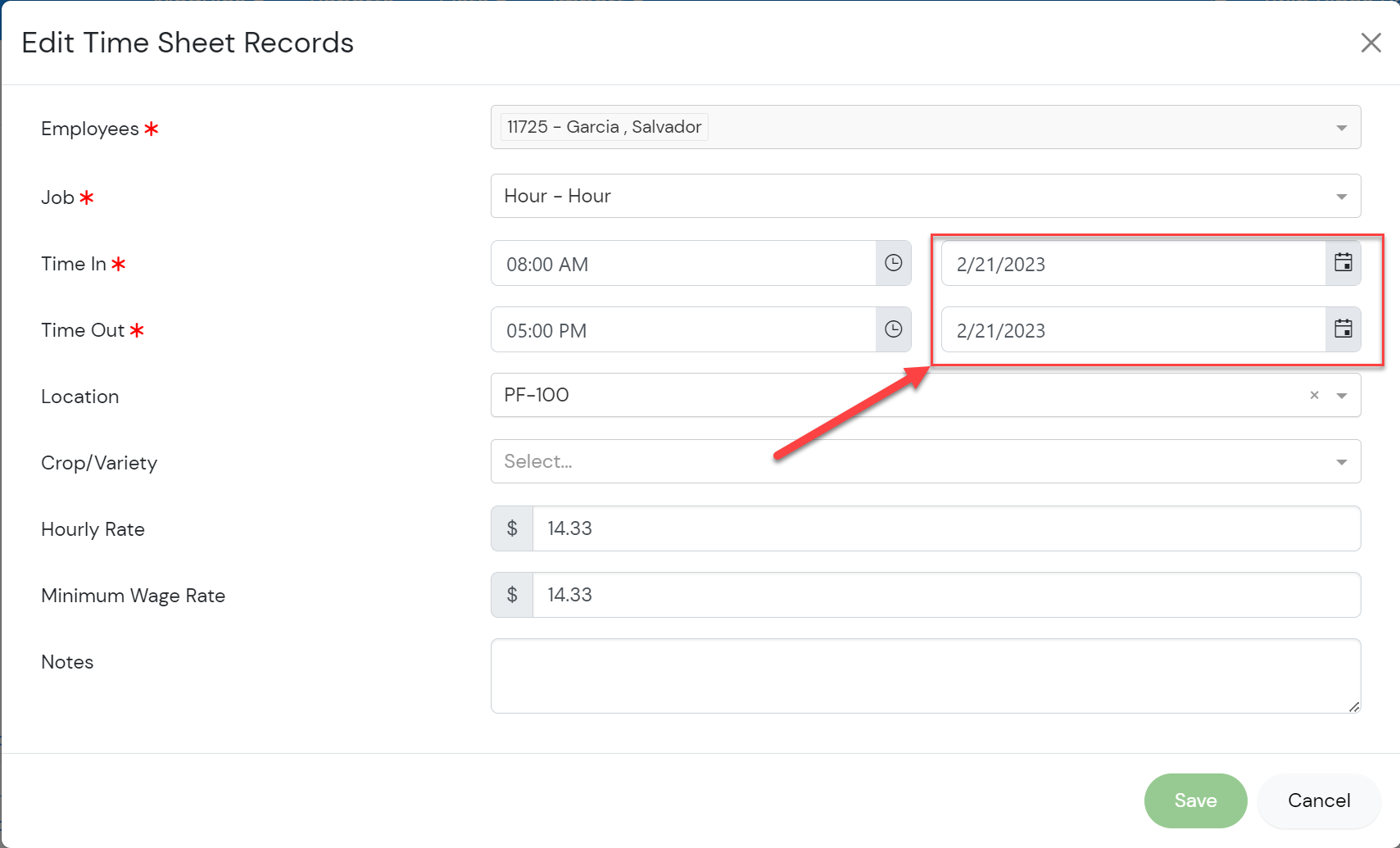Click the Time In date field 2/21/2023
Image resolution: width=1400 pixels, height=848 pixels.
click(1133, 264)
